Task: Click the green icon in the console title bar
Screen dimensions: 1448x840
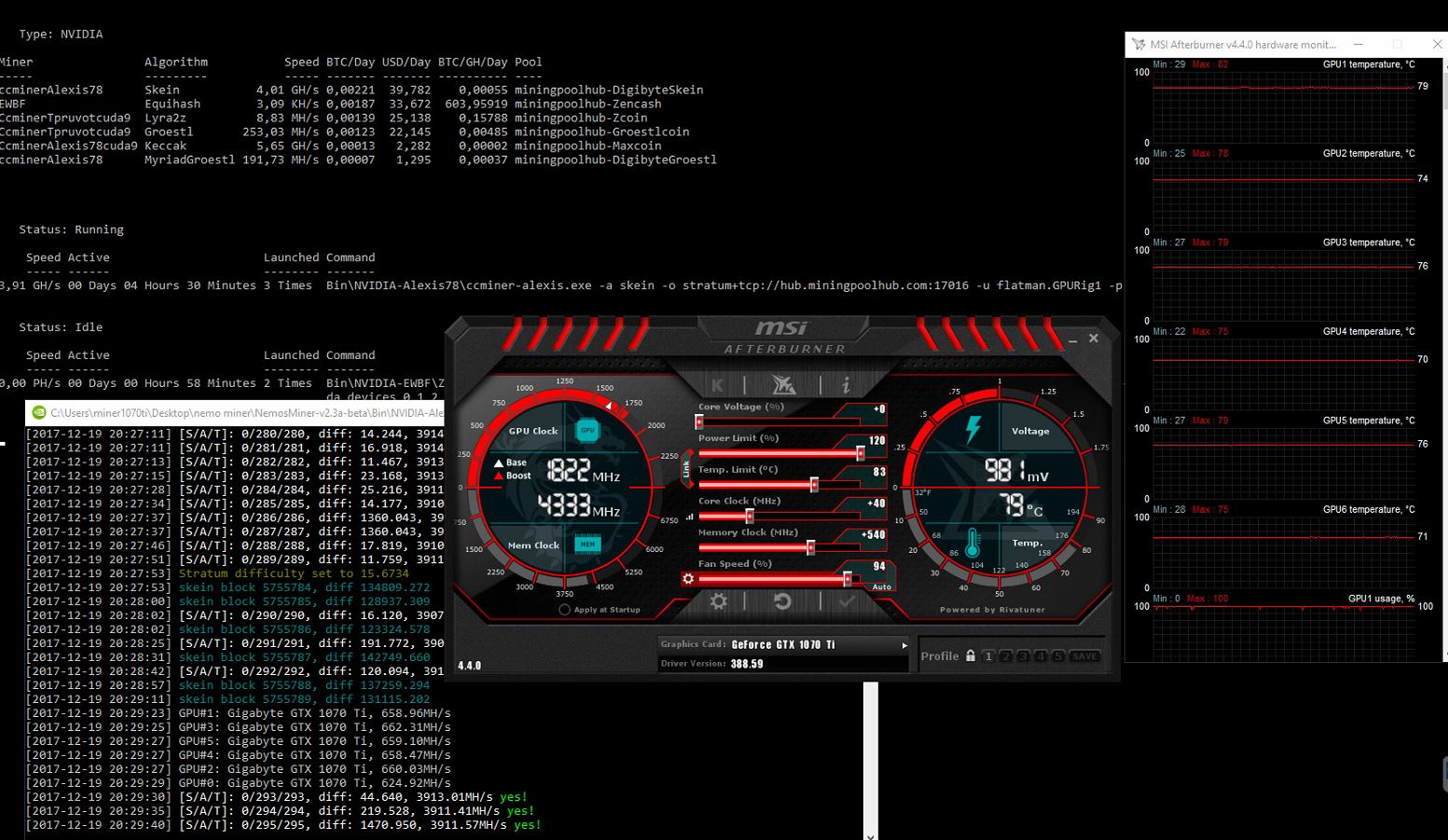Action: 38,412
